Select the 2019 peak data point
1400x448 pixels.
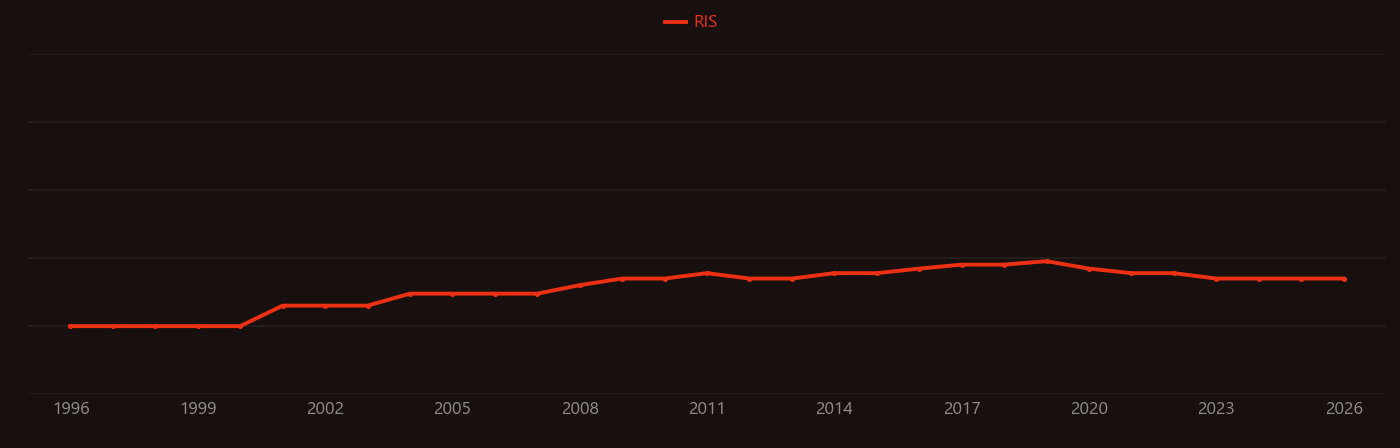(x=1047, y=261)
